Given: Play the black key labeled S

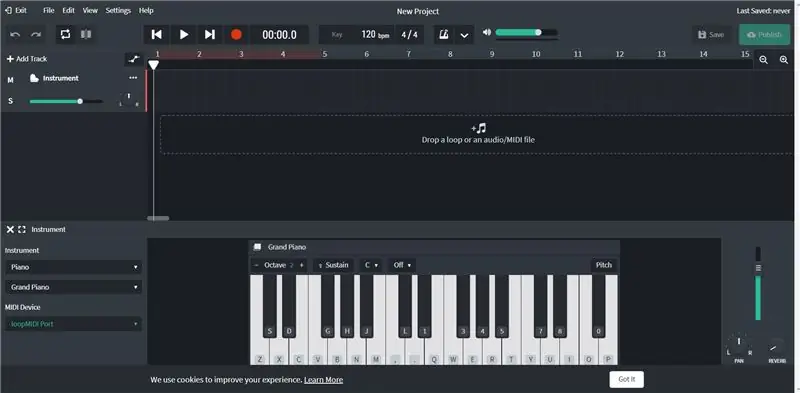Looking at the screenshot, I should [269, 306].
